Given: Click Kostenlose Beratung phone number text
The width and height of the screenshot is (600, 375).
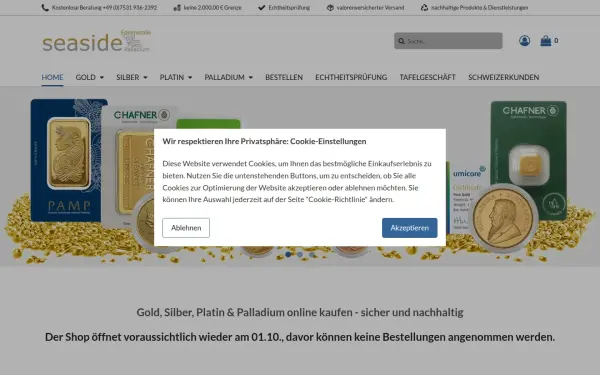Looking at the screenshot, I should [104, 8].
